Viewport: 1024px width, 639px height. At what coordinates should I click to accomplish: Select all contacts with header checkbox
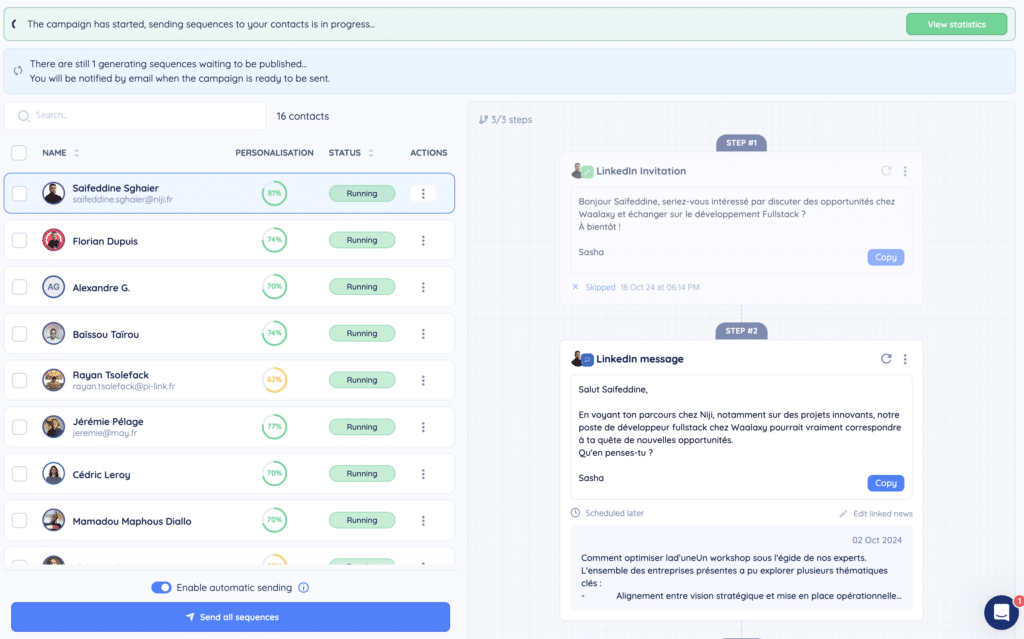19,153
